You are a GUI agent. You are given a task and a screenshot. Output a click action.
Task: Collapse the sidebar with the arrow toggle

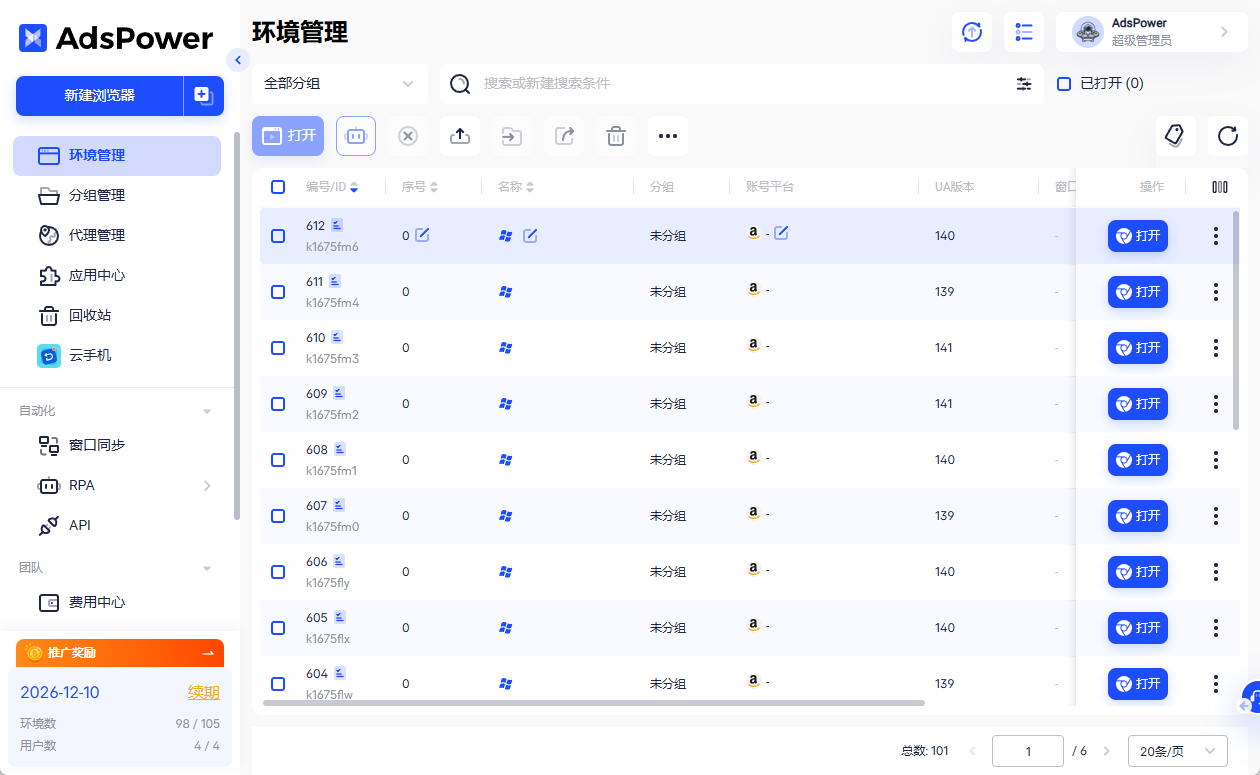click(237, 60)
